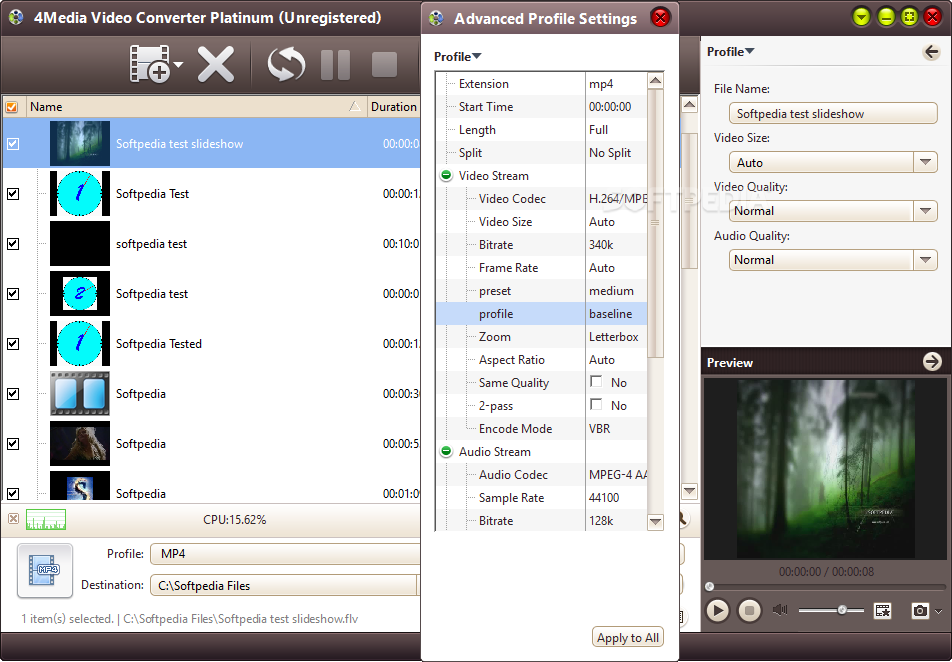Select the Softpedia test slideshow thumbnail

(80, 143)
